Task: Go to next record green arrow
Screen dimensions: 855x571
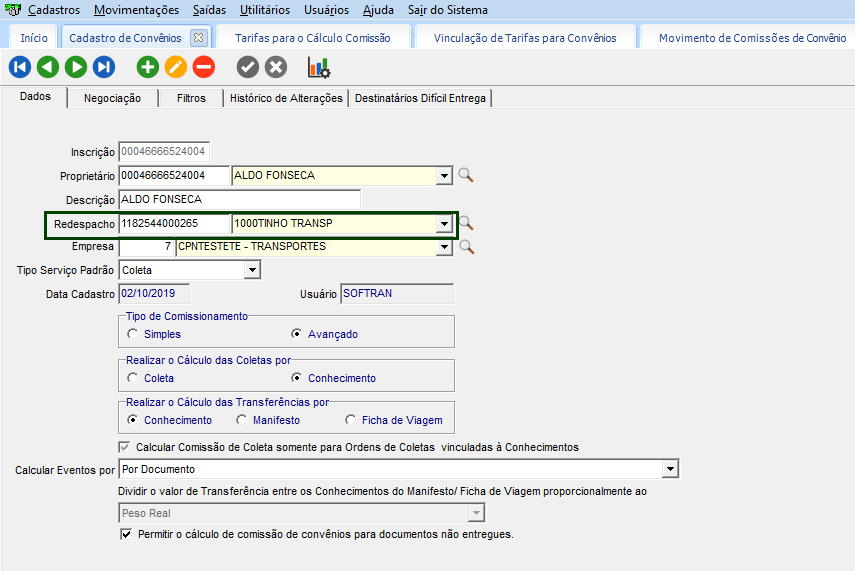Action: (76, 67)
